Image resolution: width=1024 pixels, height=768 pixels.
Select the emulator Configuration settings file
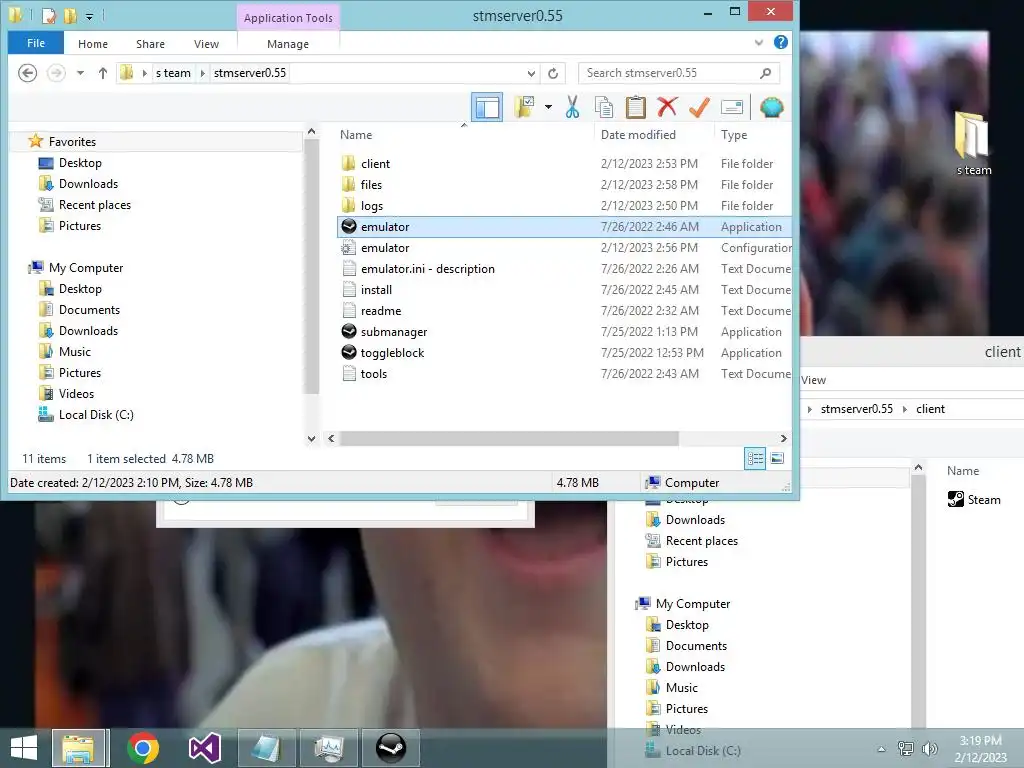click(x=385, y=248)
